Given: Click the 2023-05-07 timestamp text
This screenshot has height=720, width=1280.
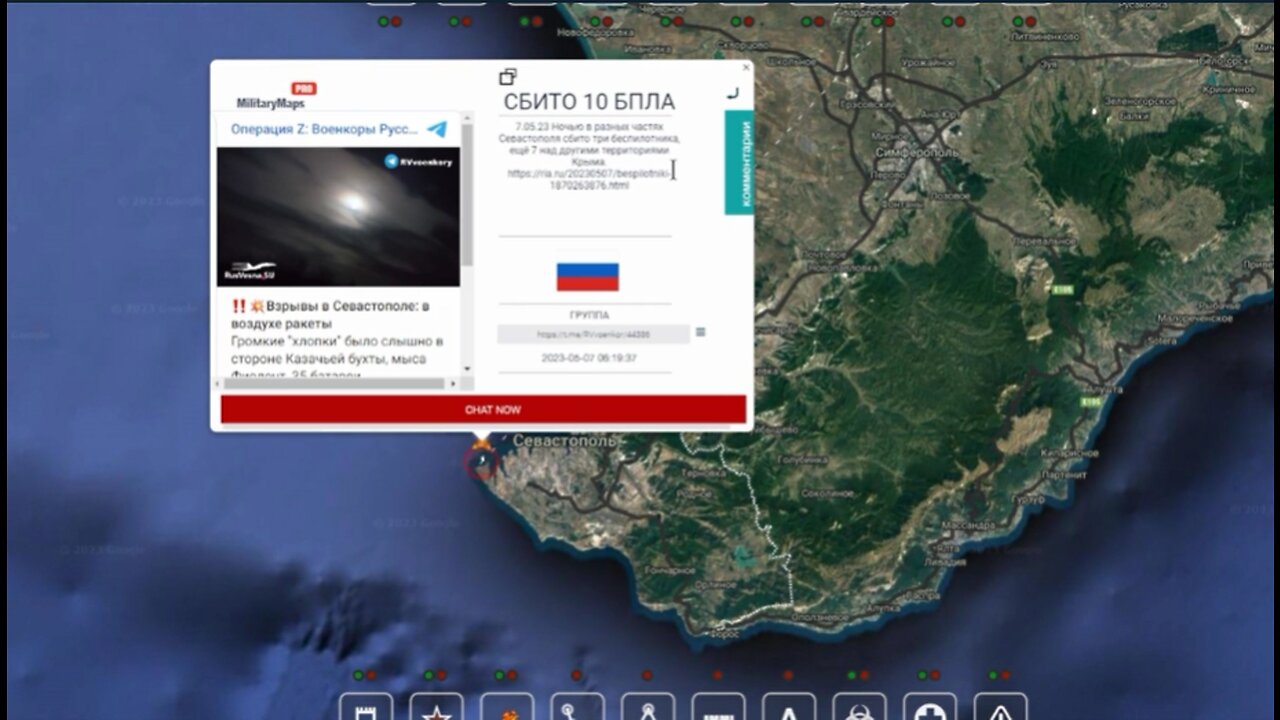Looking at the screenshot, I should point(589,357).
